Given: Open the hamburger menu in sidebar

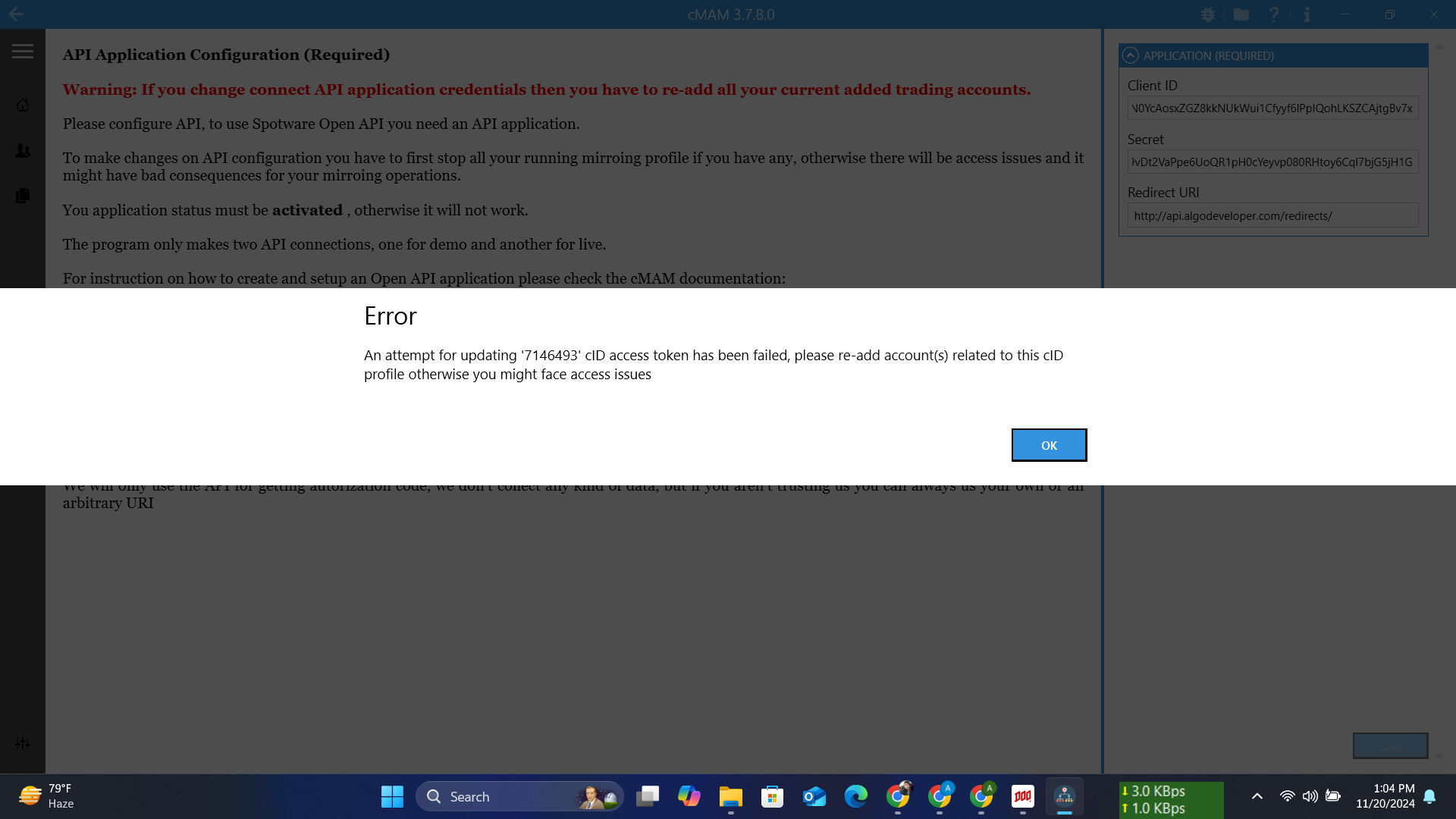Looking at the screenshot, I should 23,52.
